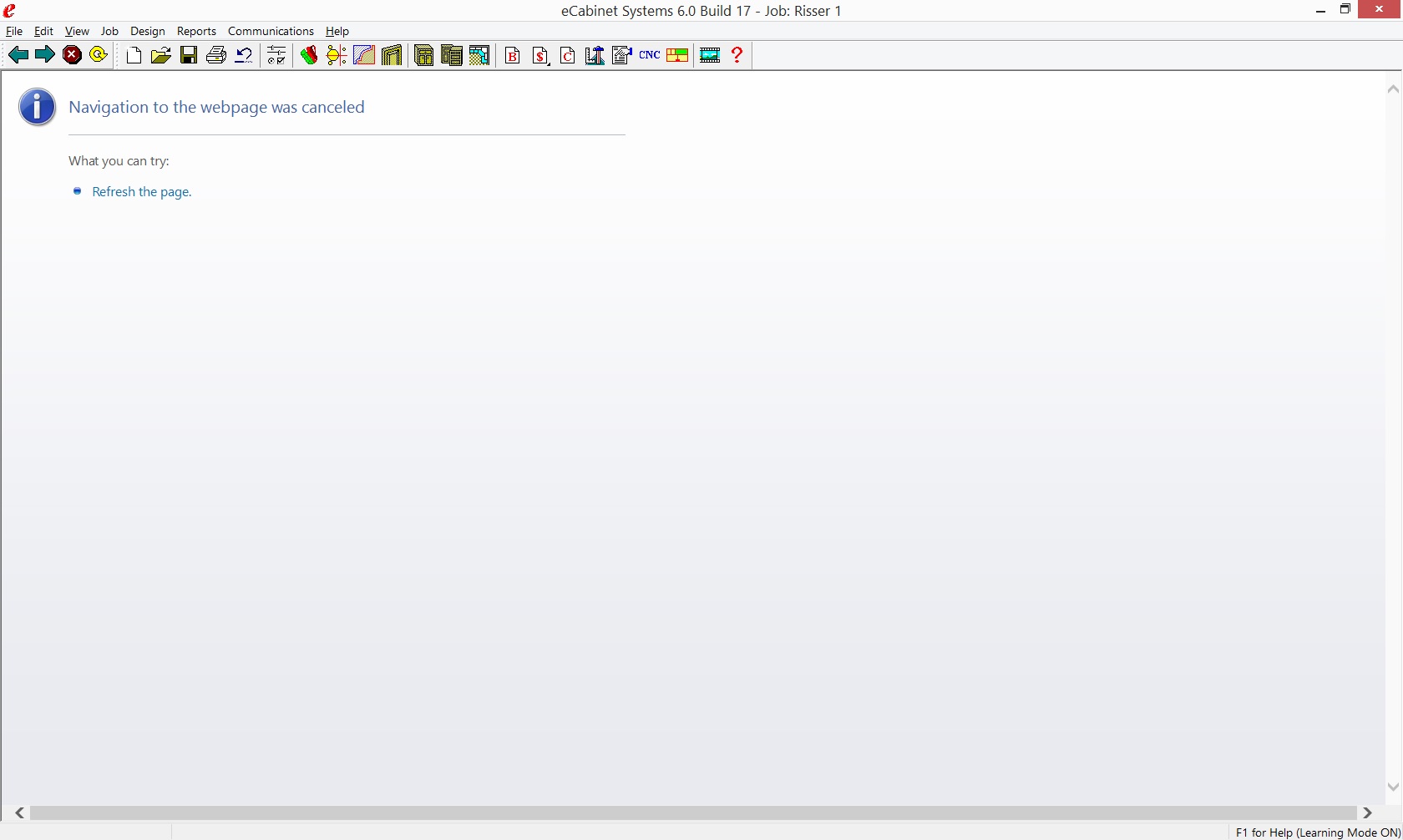Save the job with floppy disk icon

click(x=189, y=56)
